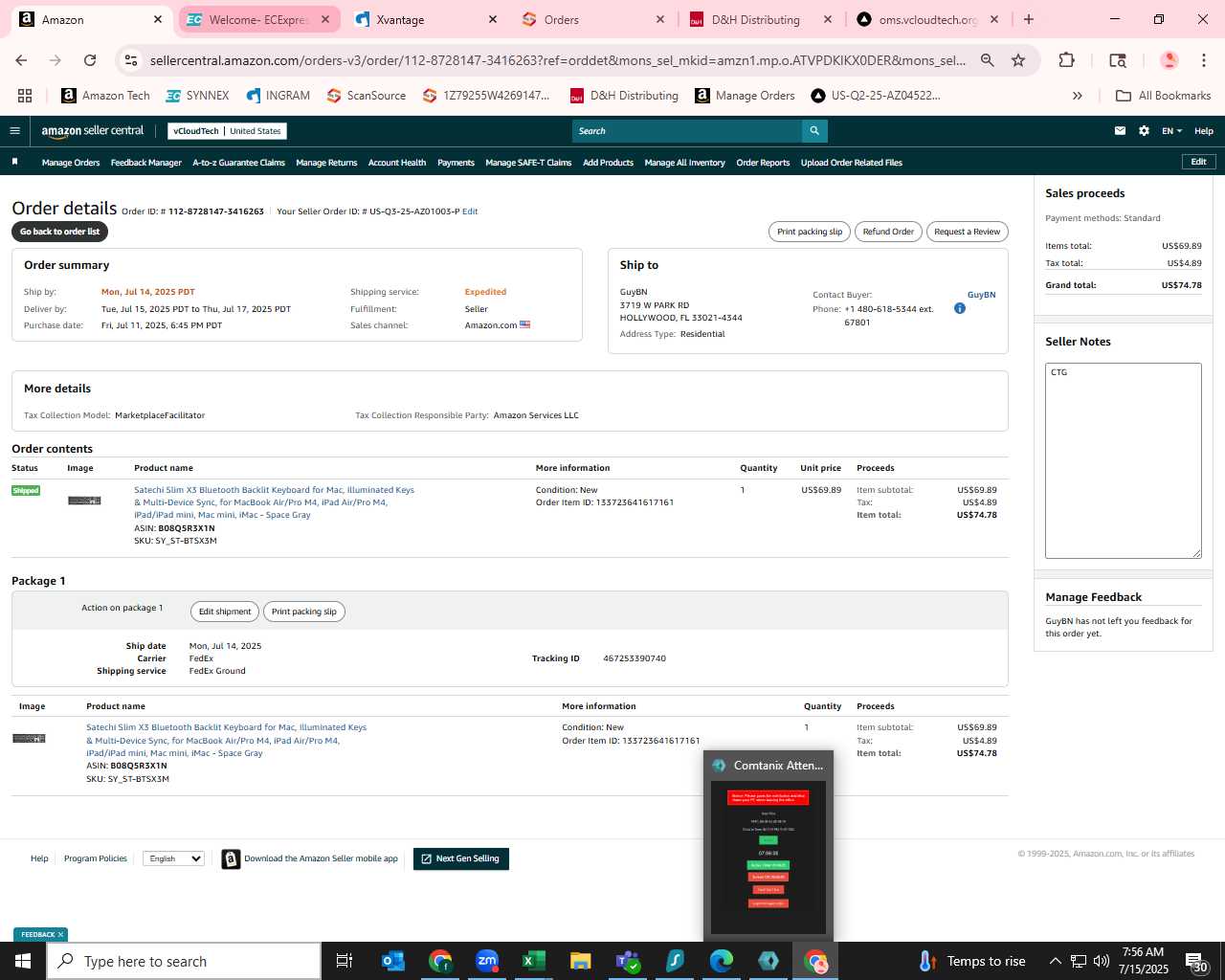Open File Explorer from taskbar
The image size is (1225, 980).
[x=580, y=961]
